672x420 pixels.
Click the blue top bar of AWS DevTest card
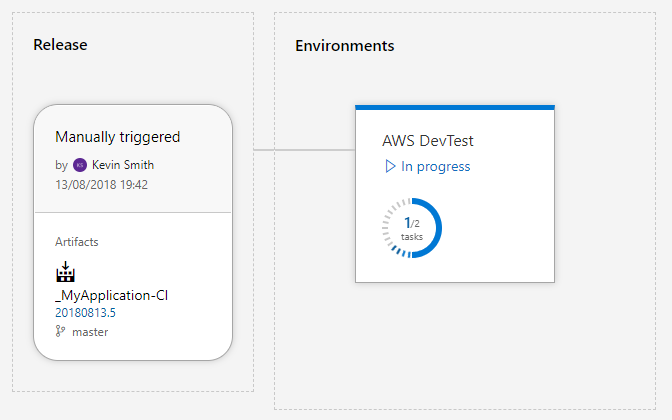point(454,107)
